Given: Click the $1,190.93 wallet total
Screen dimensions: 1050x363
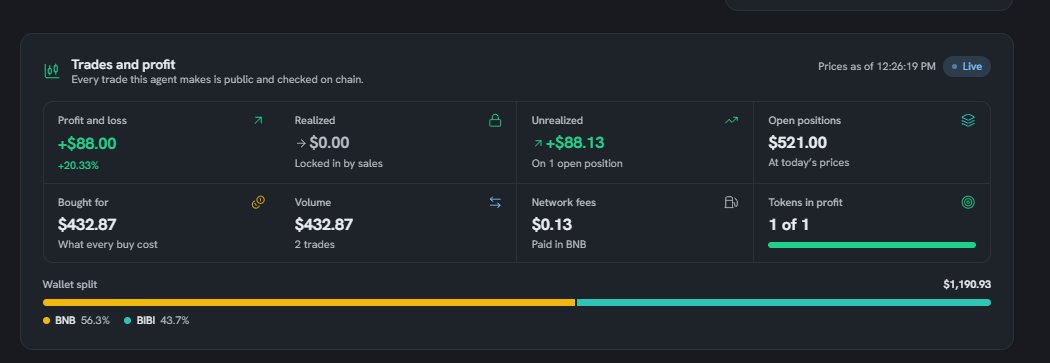Looking at the screenshot, I should point(967,285).
